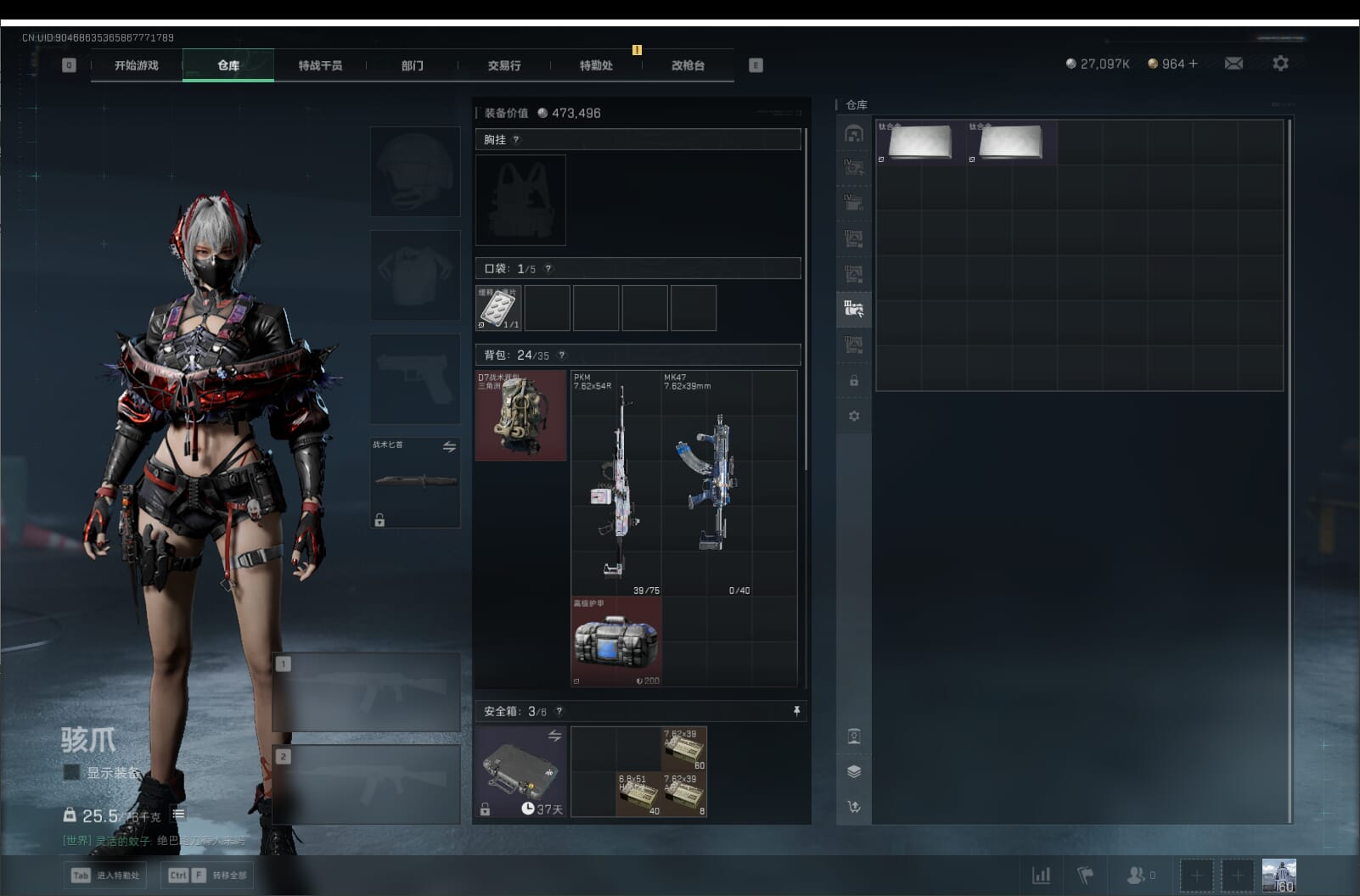Click the help icon next to 安全箱
Viewport: 1360px width, 896px height.
coord(559,712)
